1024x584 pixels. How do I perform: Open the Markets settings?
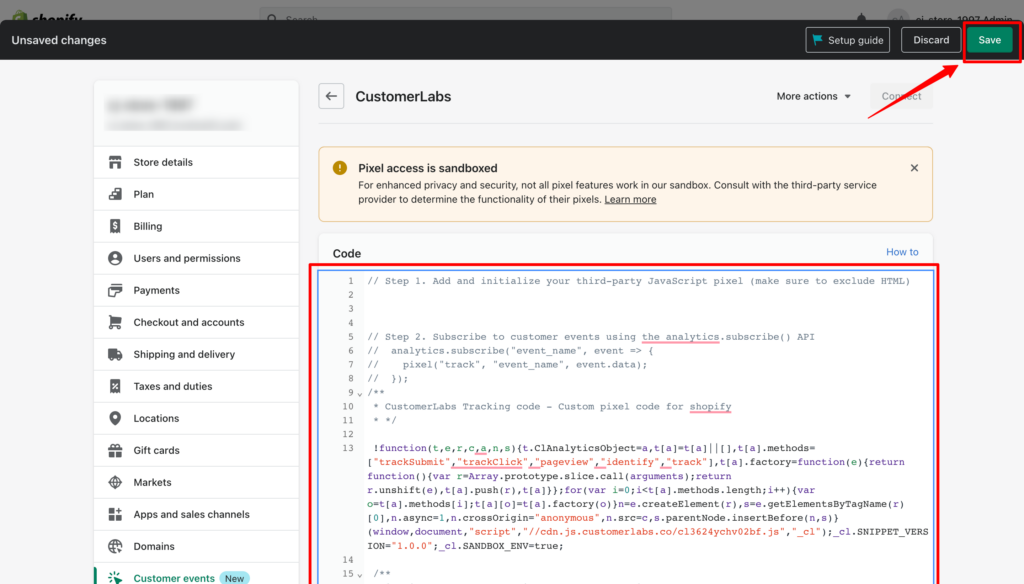point(197,482)
